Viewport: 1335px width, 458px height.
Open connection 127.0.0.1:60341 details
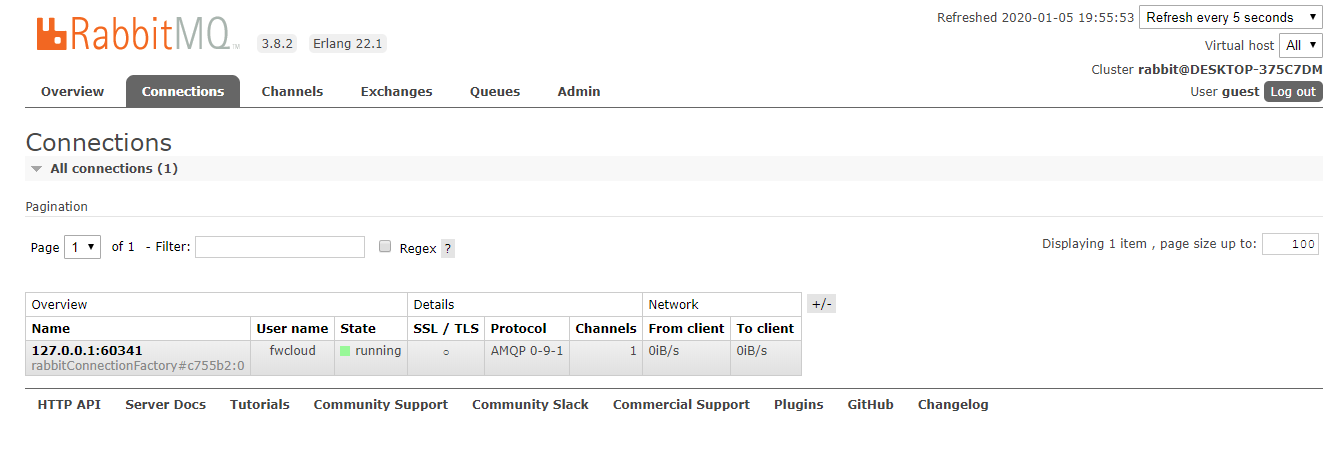point(87,351)
